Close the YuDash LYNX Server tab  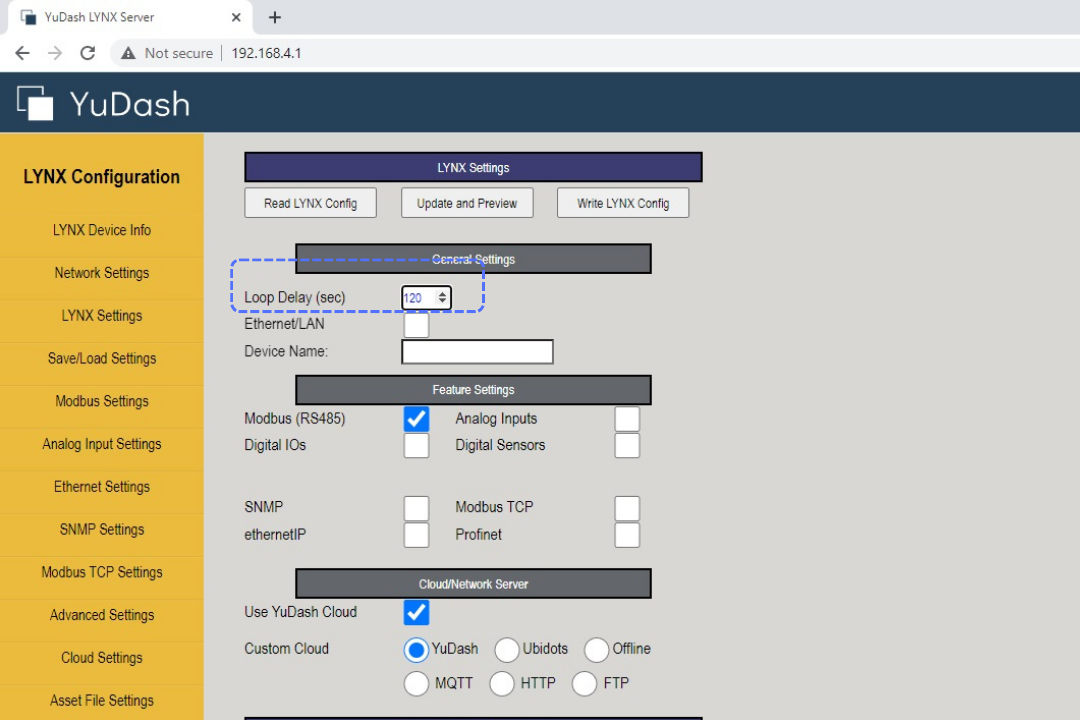(x=236, y=18)
